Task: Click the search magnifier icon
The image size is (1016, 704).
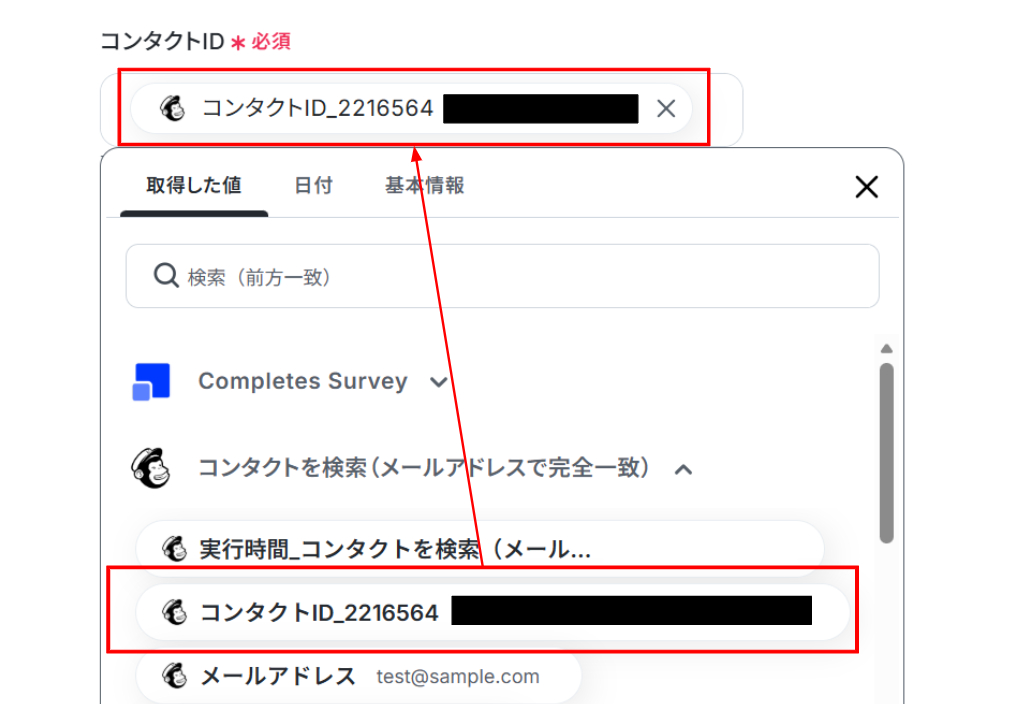Action: pyautogui.click(x=165, y=276)
